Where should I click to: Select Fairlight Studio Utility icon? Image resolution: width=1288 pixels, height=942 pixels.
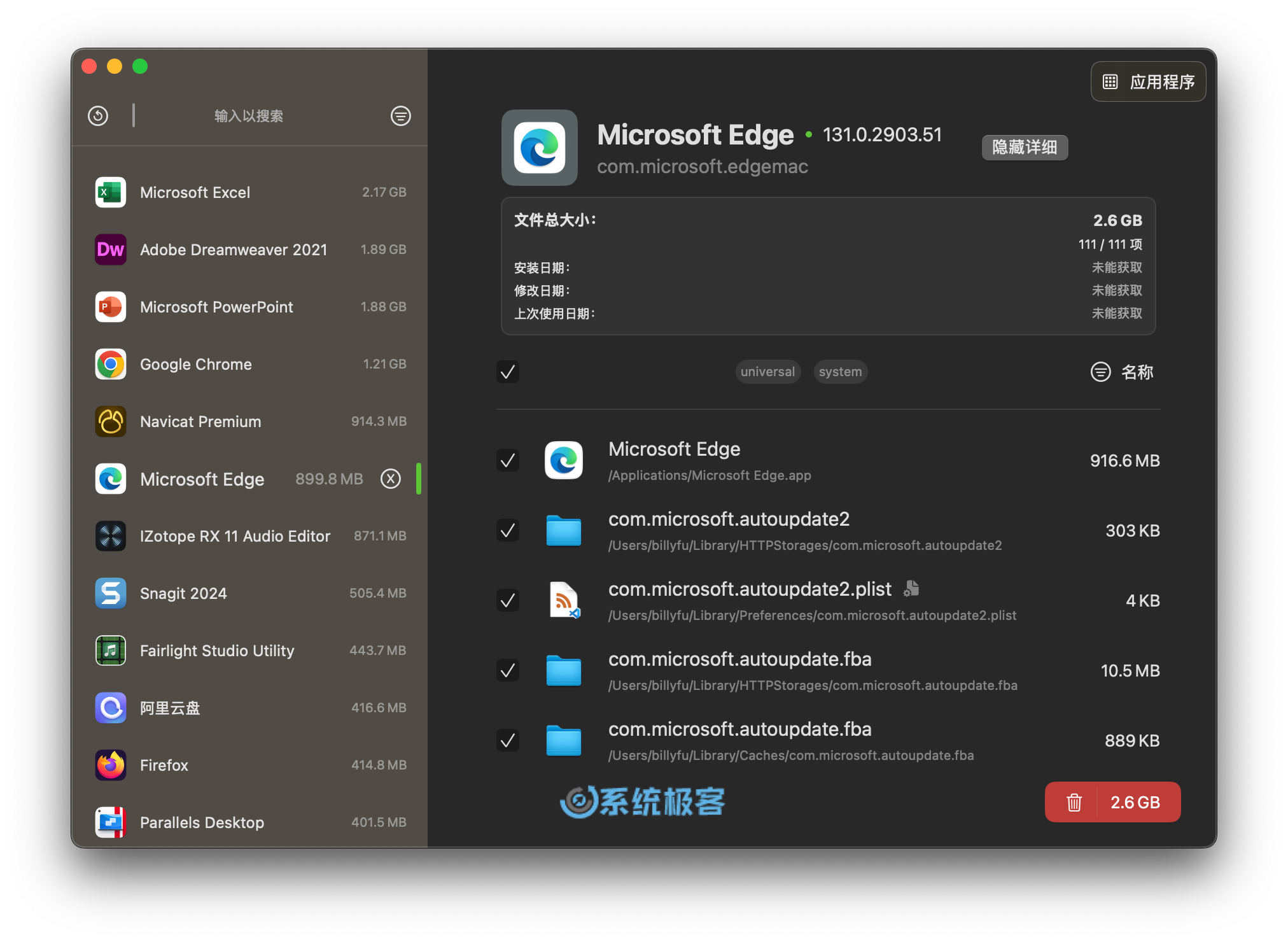click(111, 650)
